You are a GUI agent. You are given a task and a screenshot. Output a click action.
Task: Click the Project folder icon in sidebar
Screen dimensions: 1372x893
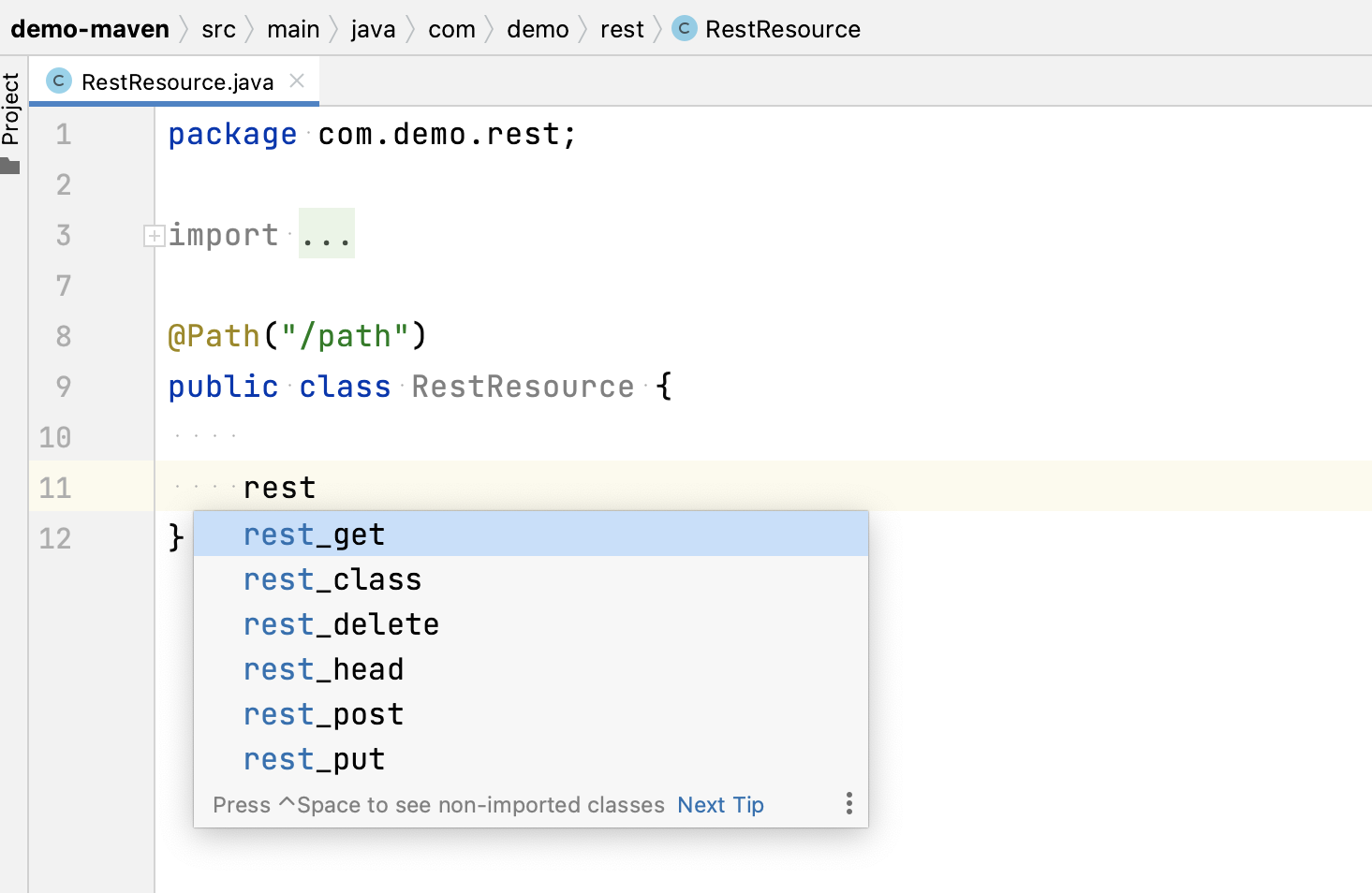coord(10,167)
